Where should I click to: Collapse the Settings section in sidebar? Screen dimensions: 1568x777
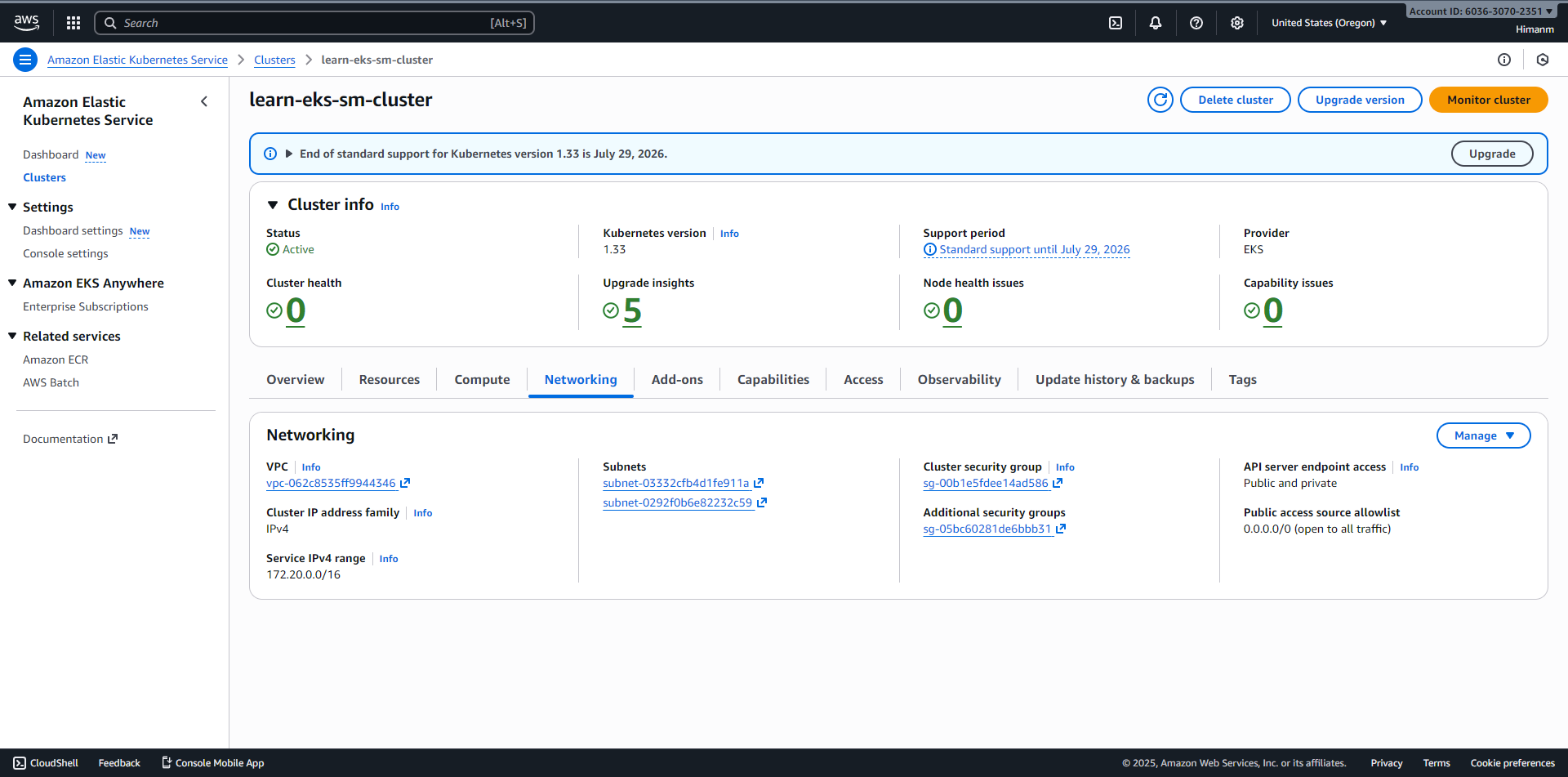tap(12, 208)
